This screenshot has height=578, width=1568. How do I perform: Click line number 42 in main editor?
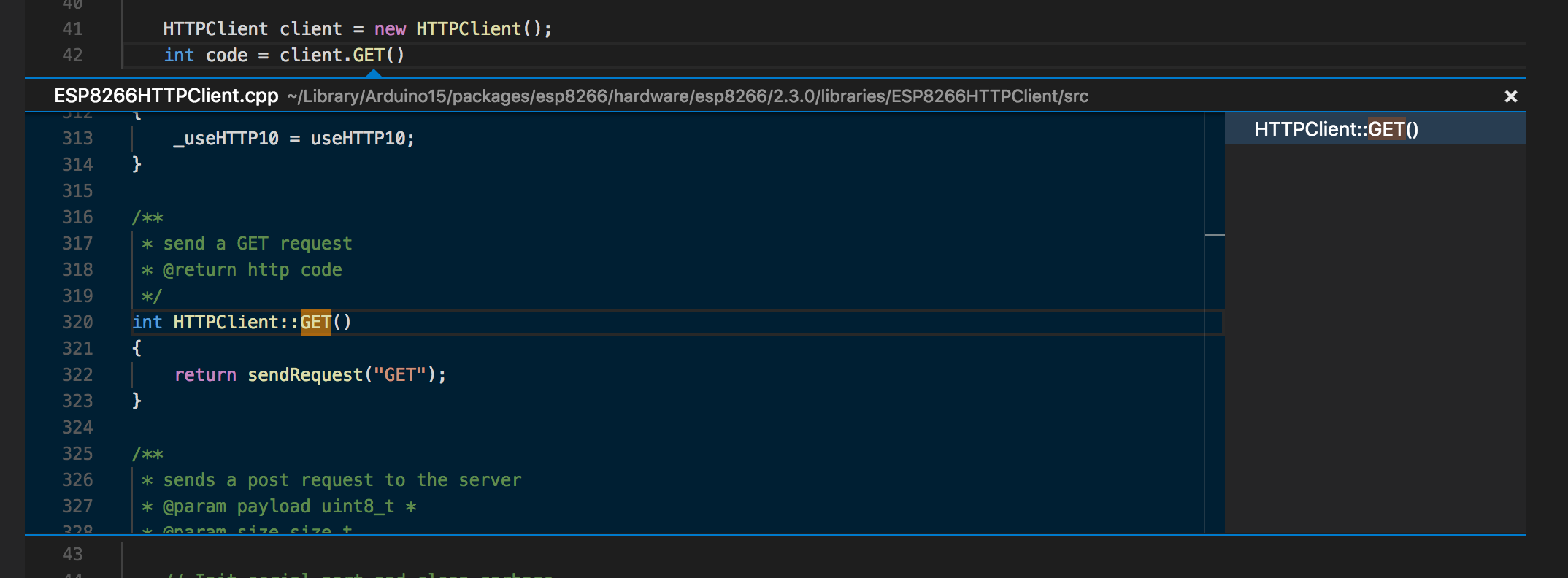tap(72, 55)
